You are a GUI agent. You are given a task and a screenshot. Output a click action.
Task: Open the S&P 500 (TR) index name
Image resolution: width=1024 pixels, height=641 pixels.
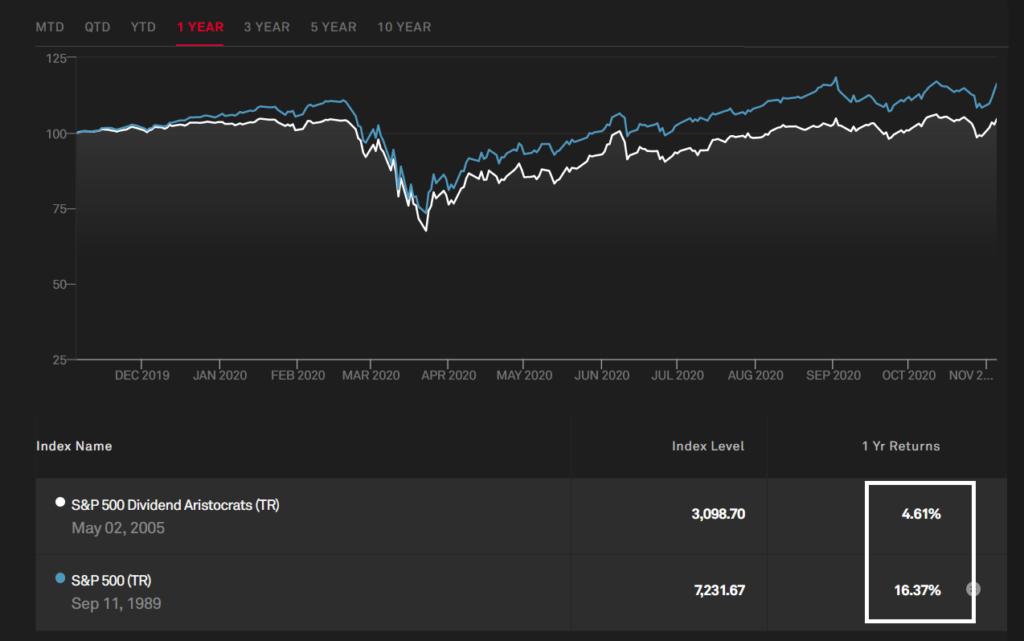click(111, 580)
